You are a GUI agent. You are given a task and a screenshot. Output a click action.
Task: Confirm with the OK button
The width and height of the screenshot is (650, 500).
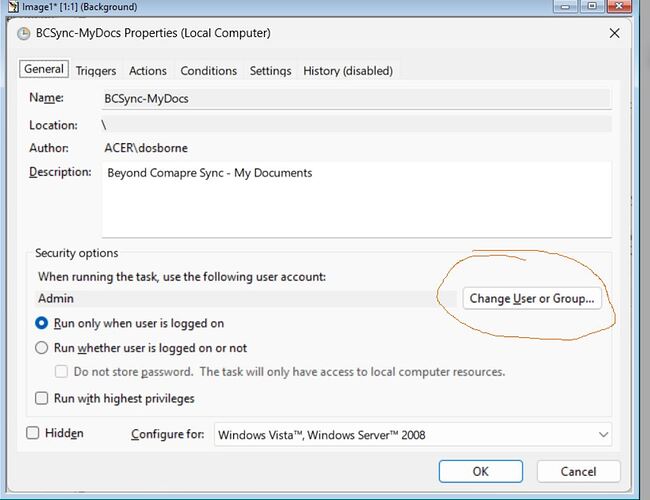click(481, 471)
